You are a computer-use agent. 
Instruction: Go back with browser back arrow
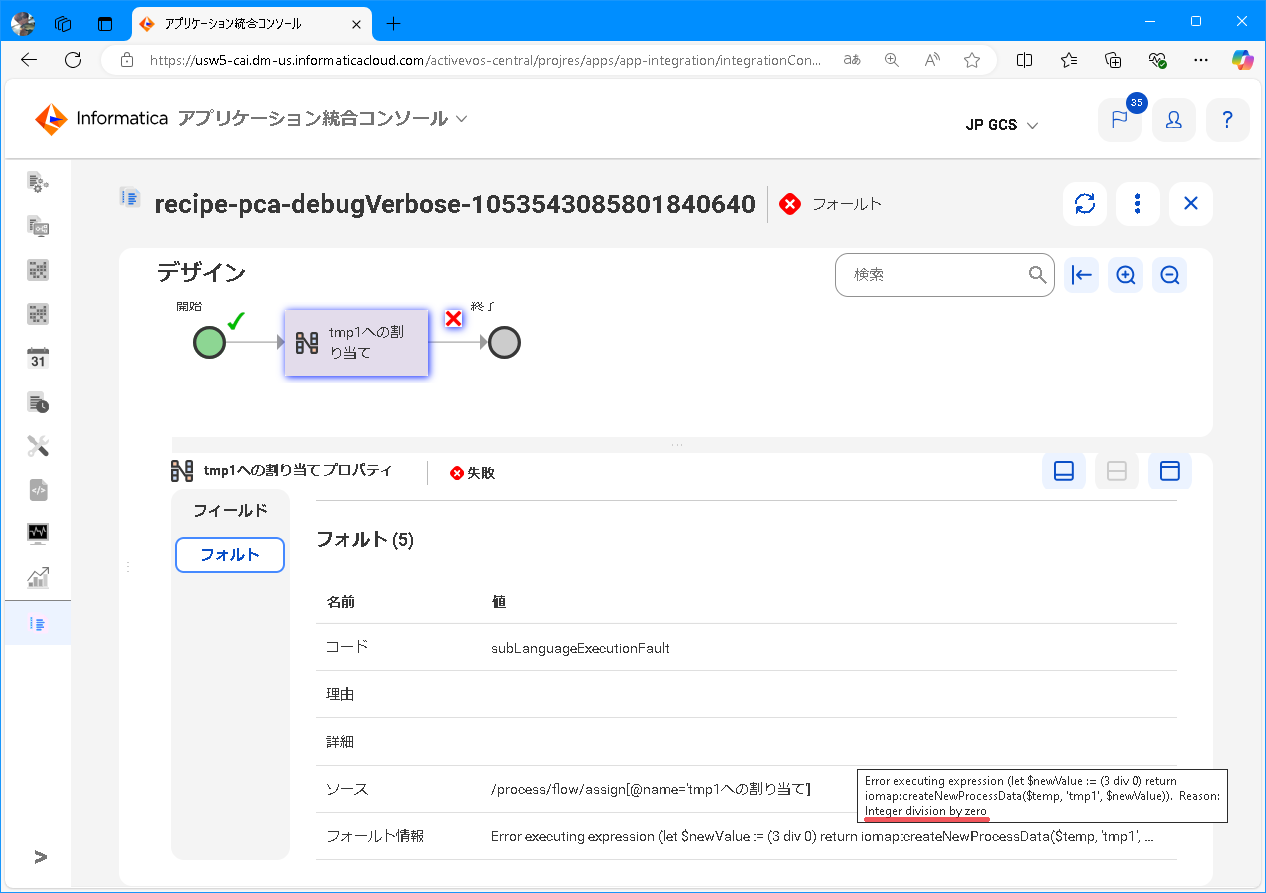29,60
